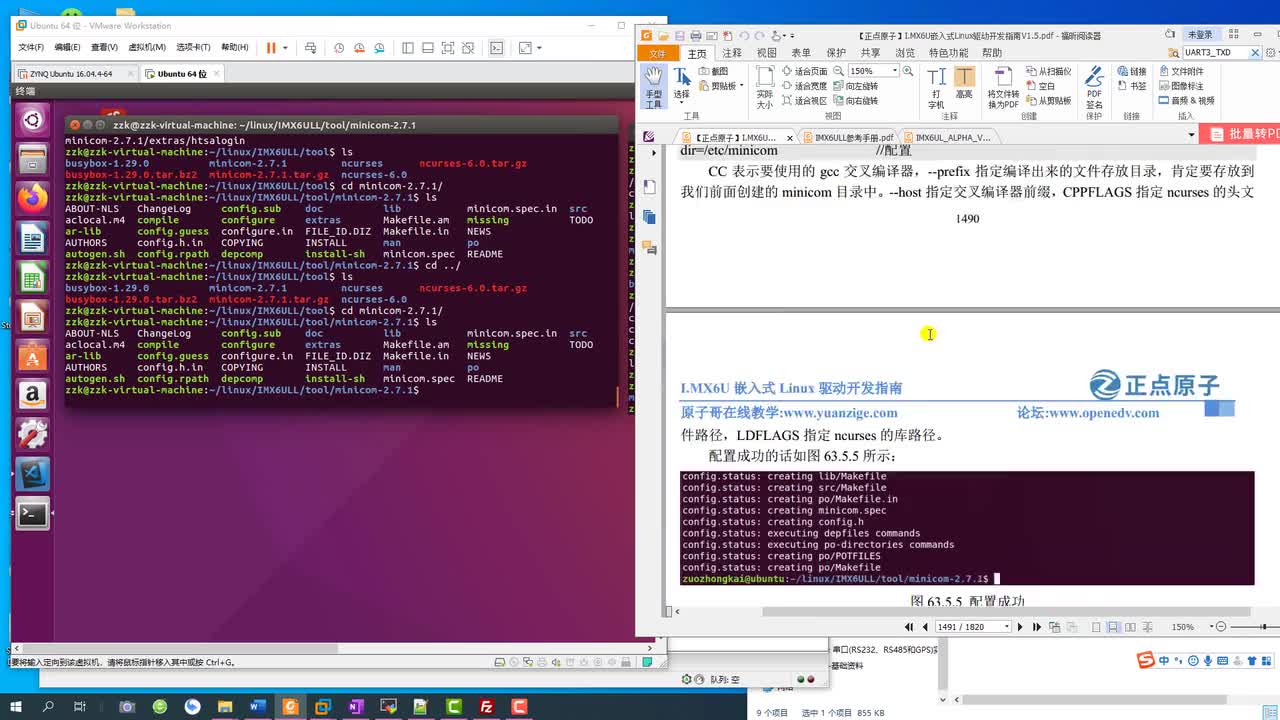1280x720 pixels.
Task: Insert audio and video (音频 & 视频)
Action: (1186, 101)
